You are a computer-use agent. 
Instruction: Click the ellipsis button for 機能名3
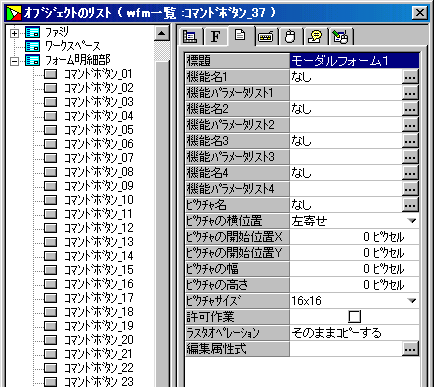410,141
